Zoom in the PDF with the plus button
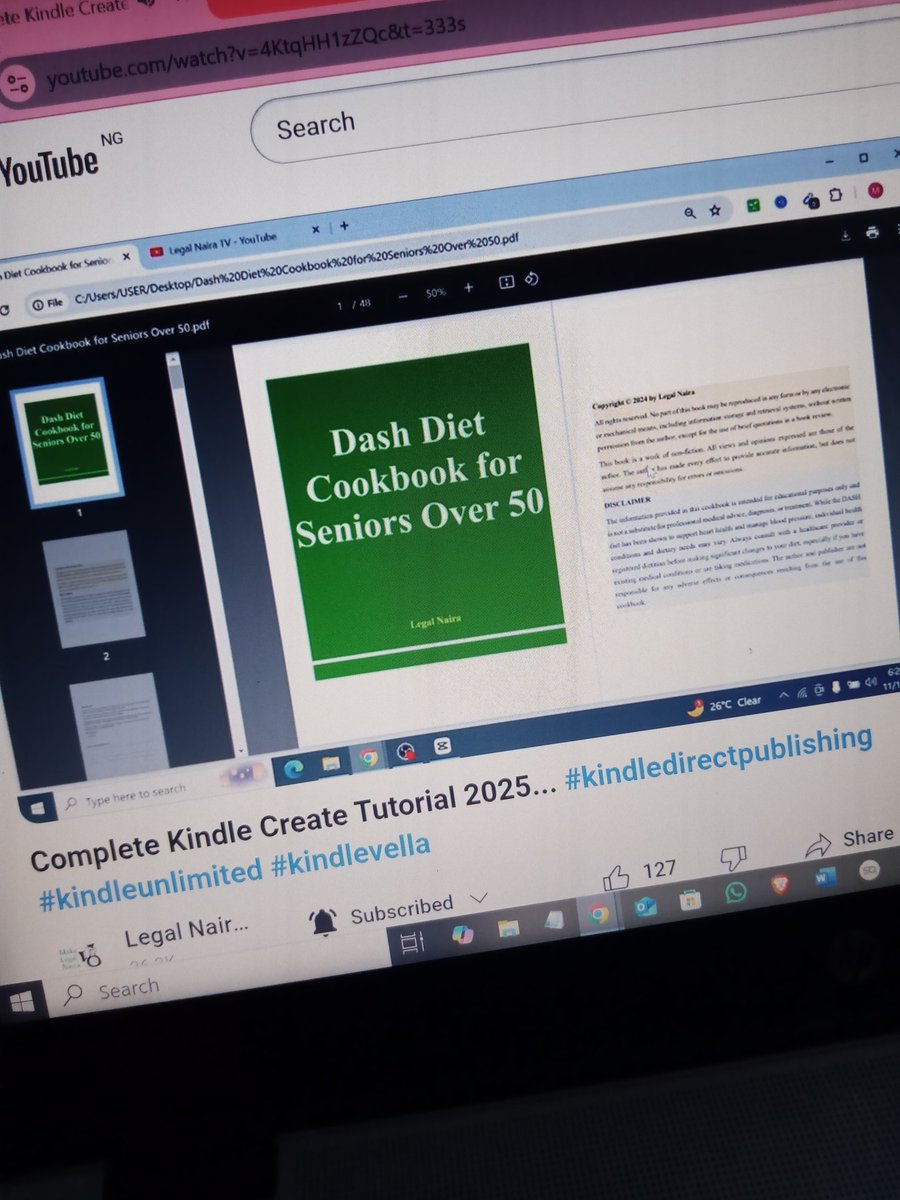This screenshot has width=900, height=1200. click(x=468, y=288)
